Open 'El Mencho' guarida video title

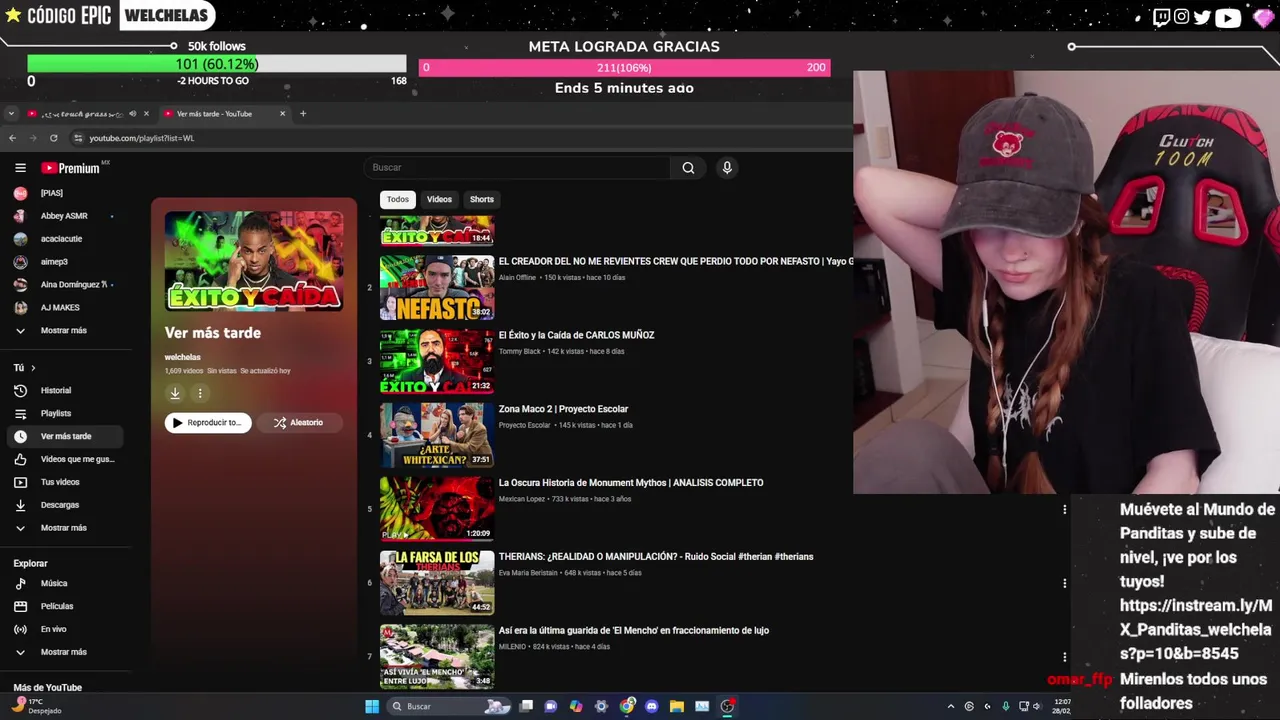coord(634,631)
